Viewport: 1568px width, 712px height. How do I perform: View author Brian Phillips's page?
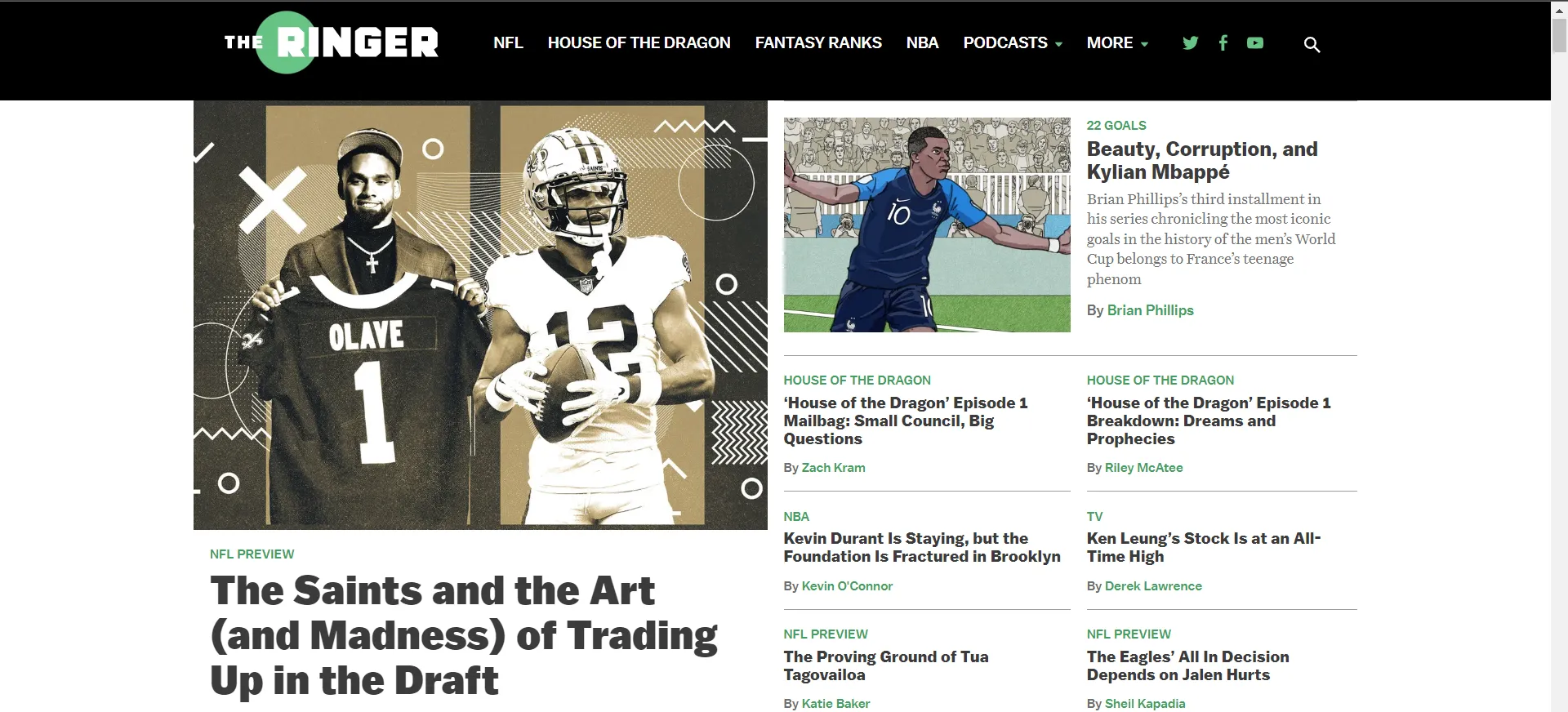click(x=1150, y=310)
